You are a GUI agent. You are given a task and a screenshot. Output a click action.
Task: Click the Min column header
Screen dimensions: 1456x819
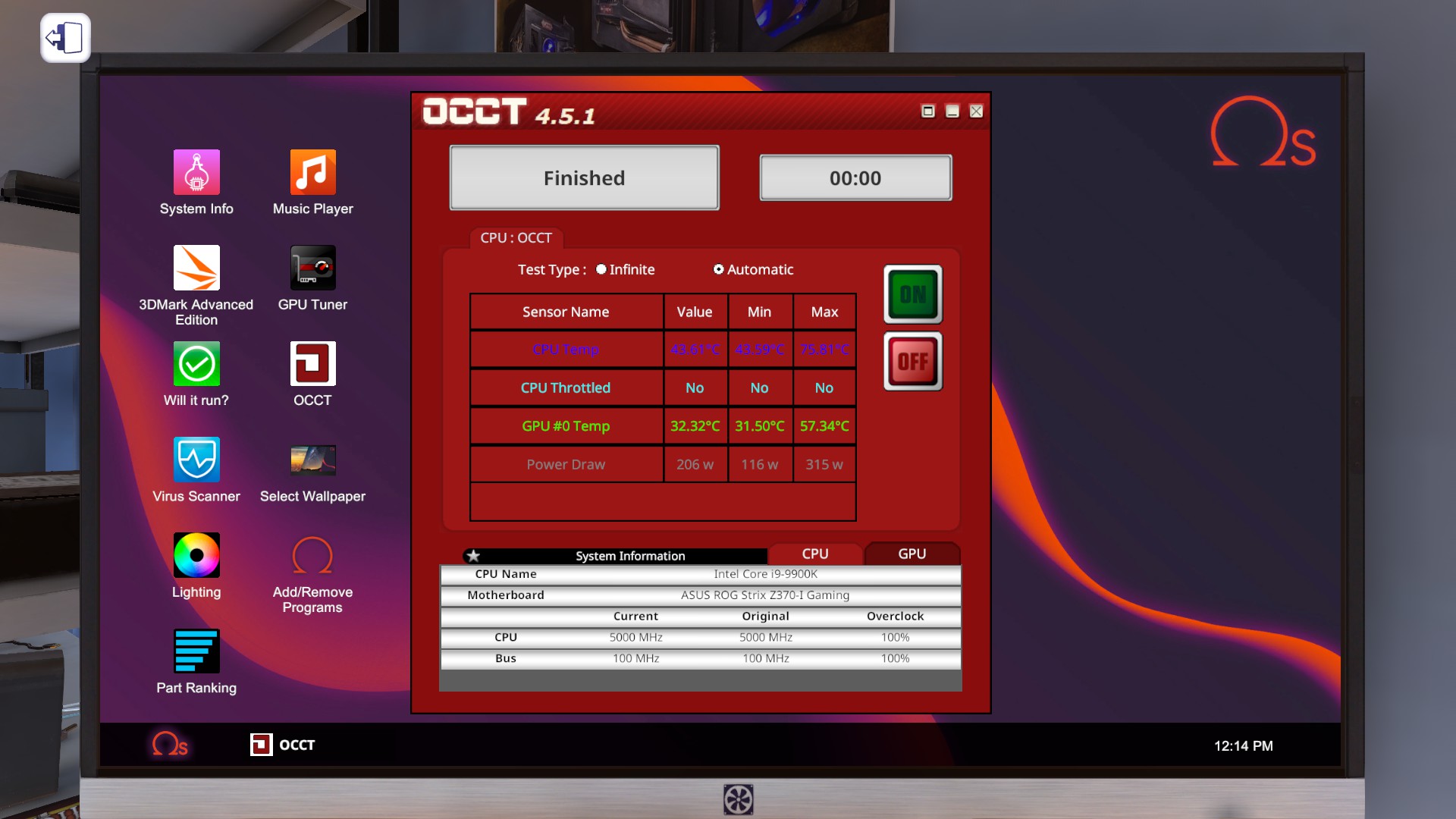(x=759, y=312)
